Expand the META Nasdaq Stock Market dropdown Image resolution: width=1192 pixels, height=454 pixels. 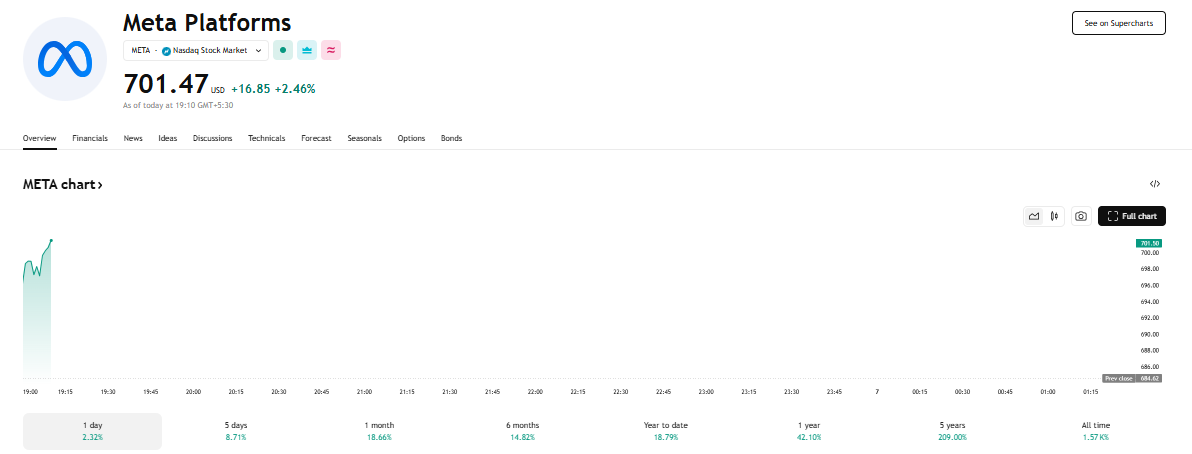point(195,50)
